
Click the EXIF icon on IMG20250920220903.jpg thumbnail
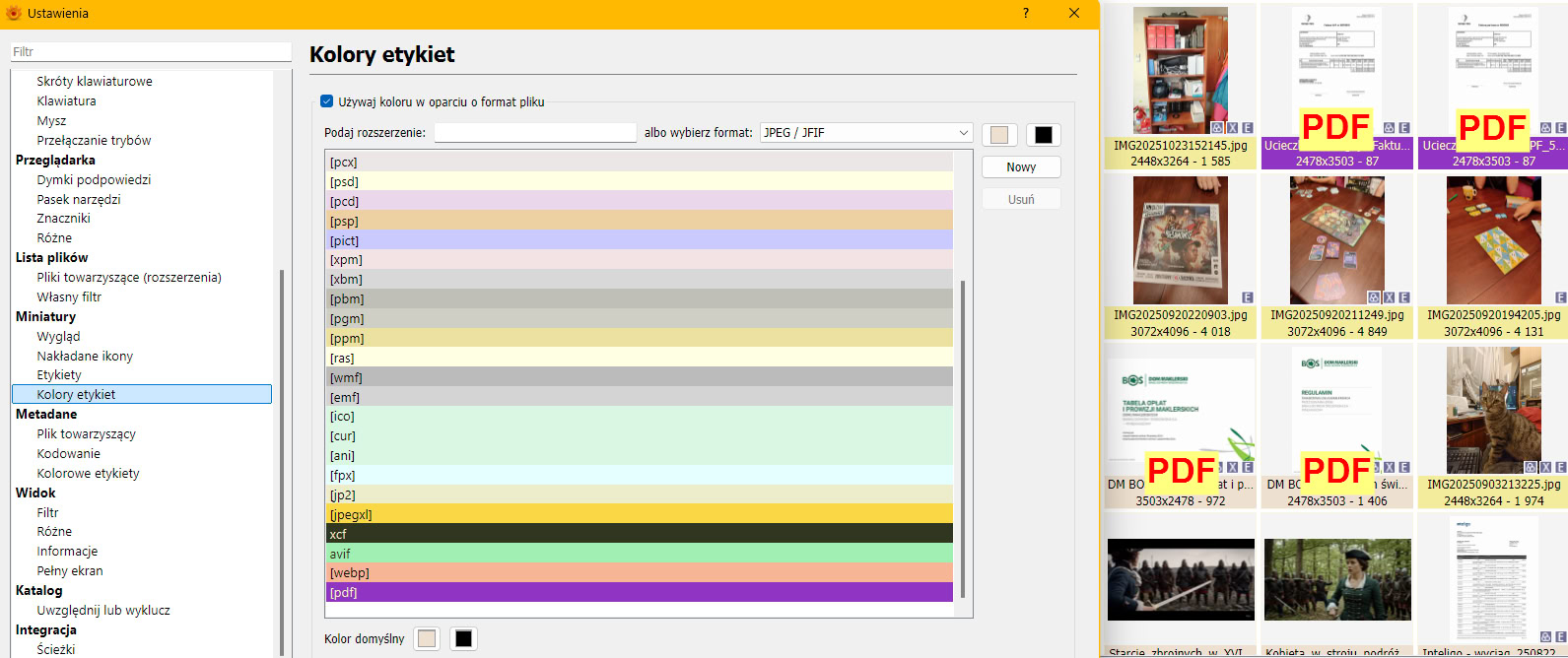click(1247, 297)
